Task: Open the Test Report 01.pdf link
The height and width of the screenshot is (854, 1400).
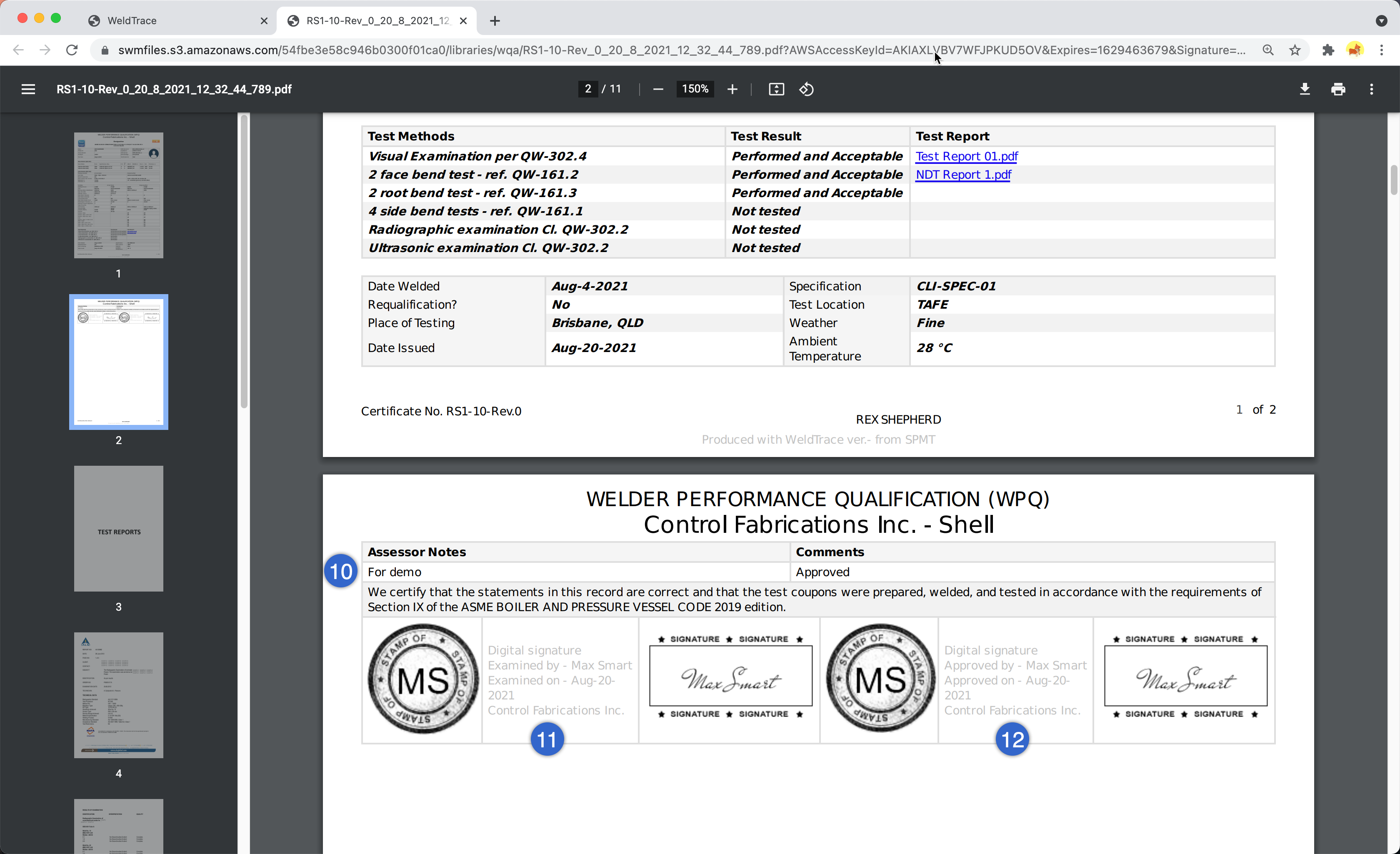Action: pyautogui.click(x=966, y=156)
